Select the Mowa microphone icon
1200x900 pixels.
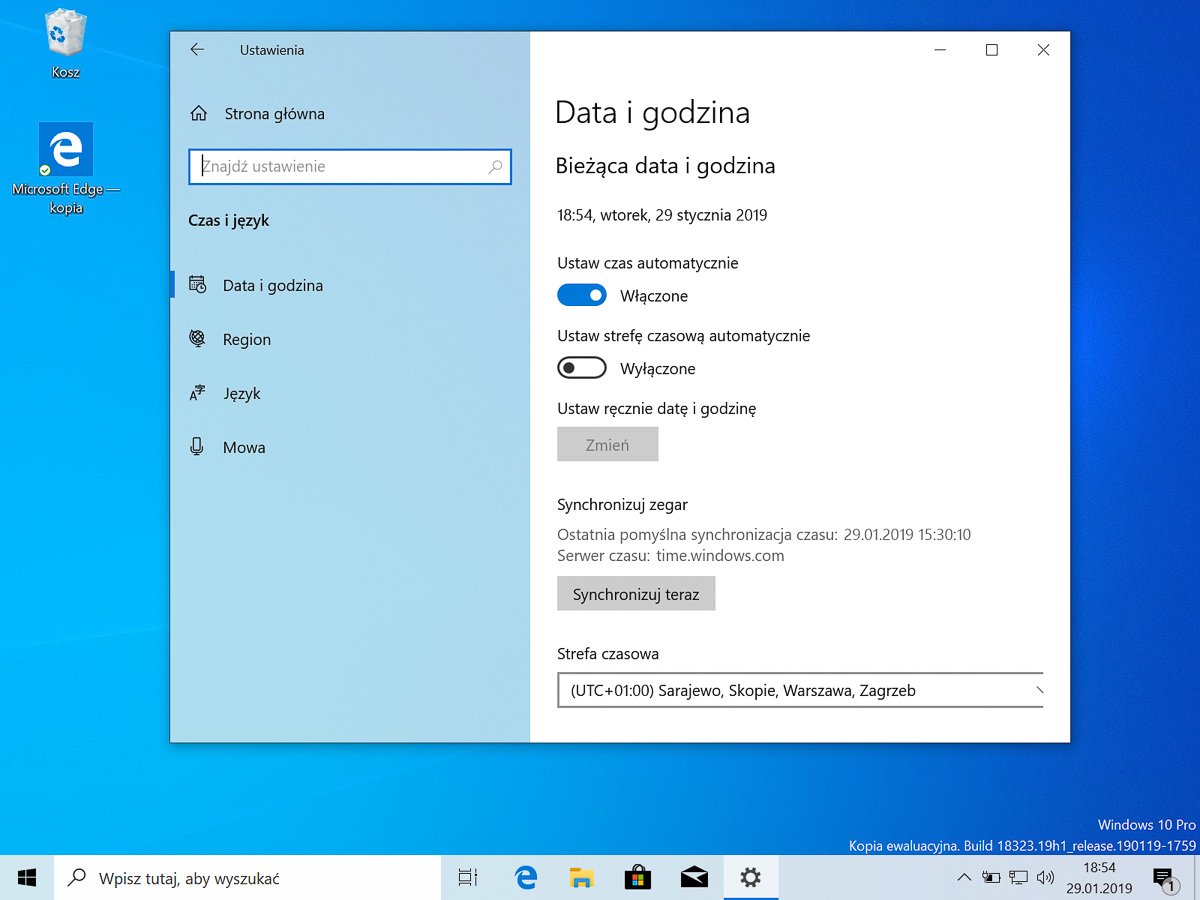click(198, 447)
